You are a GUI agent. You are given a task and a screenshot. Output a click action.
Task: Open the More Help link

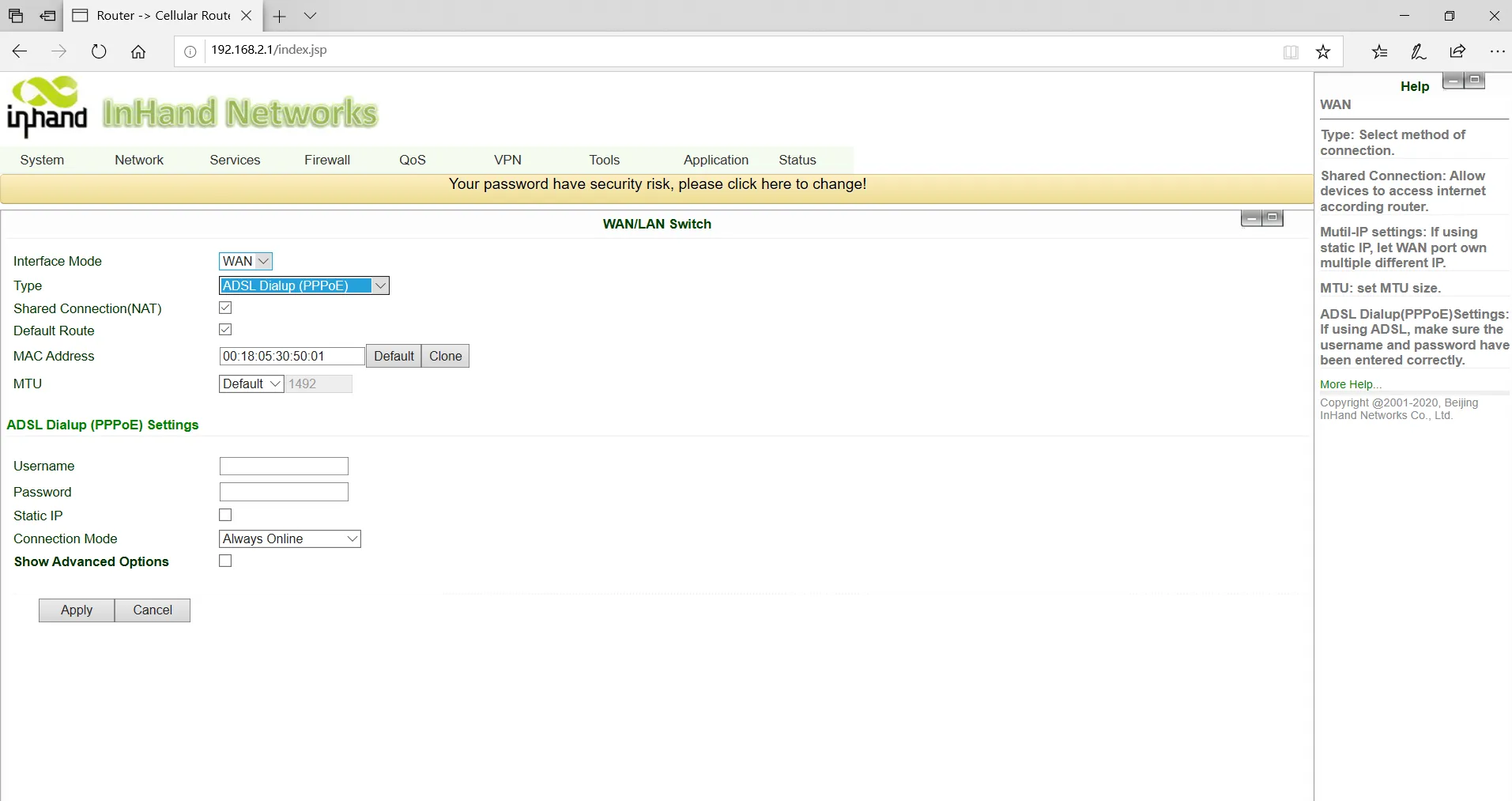coord(1351,384)
